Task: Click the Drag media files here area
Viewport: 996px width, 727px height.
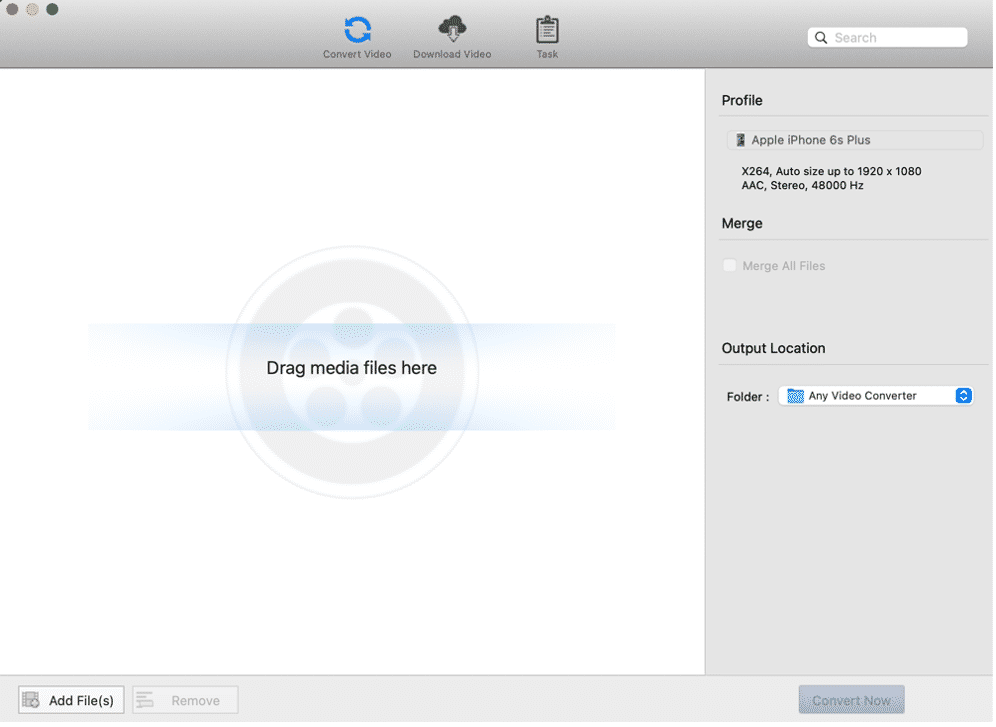Action: click(x=352, y=368)
